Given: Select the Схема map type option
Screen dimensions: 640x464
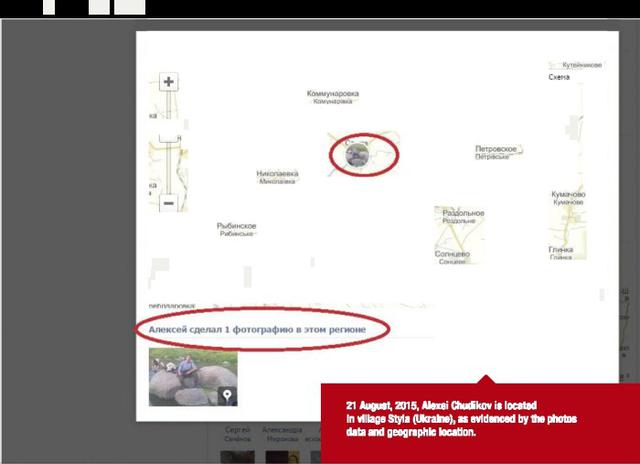Looking at the screenshot, I should click(560, 77).
